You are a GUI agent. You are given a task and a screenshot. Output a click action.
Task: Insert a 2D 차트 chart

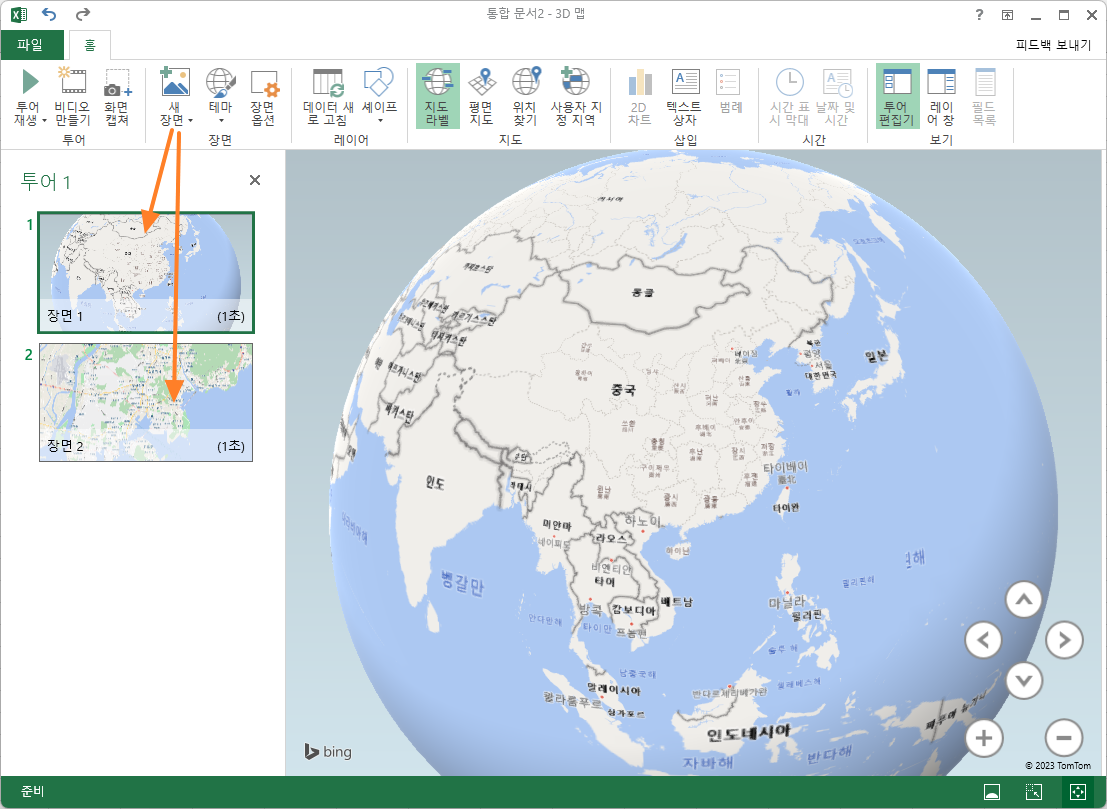tap(640, 97)
